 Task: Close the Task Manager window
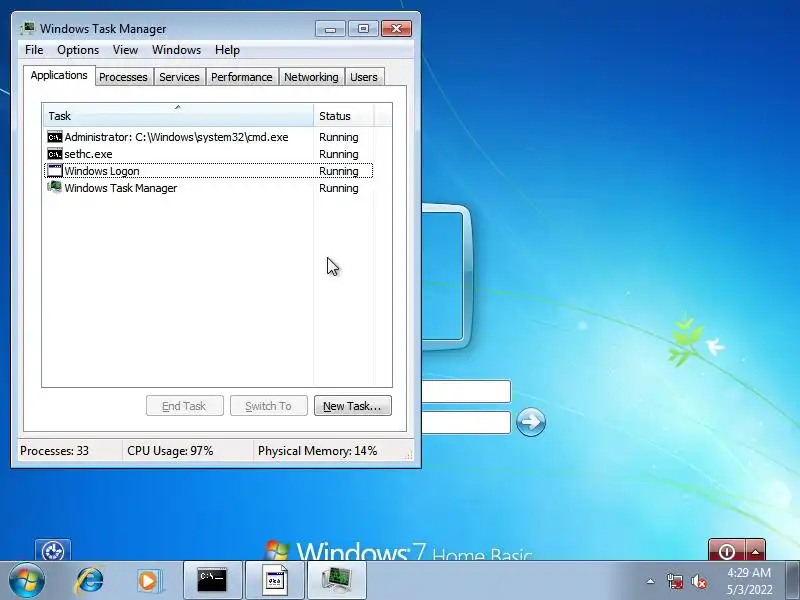396,29
